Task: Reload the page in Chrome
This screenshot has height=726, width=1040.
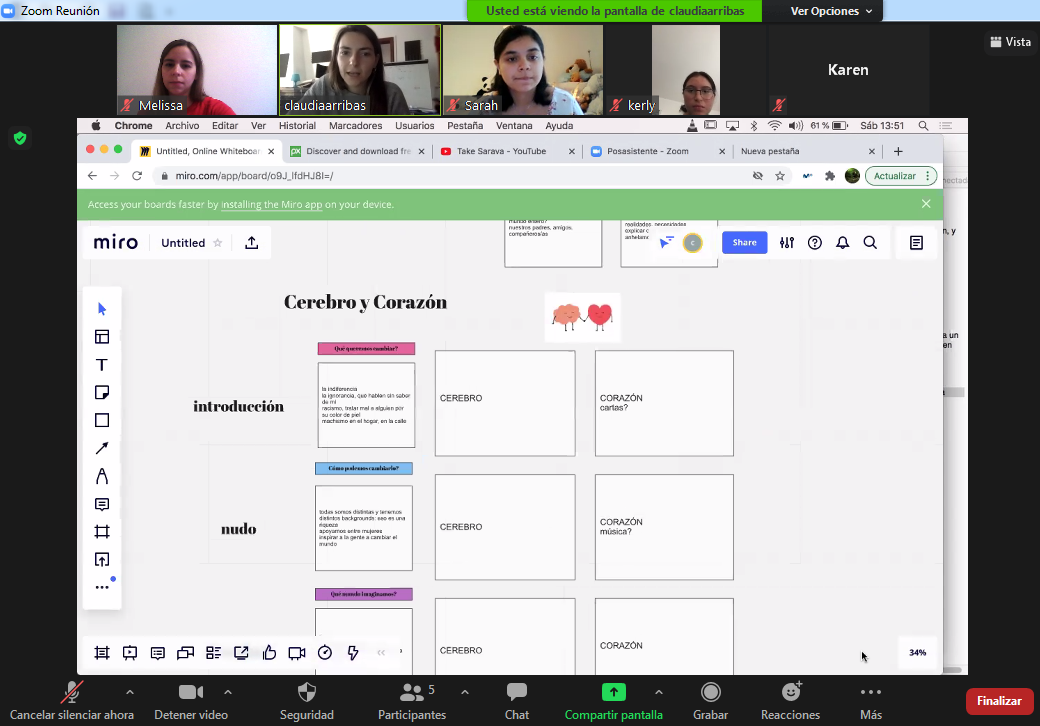Action: (137, 176)
